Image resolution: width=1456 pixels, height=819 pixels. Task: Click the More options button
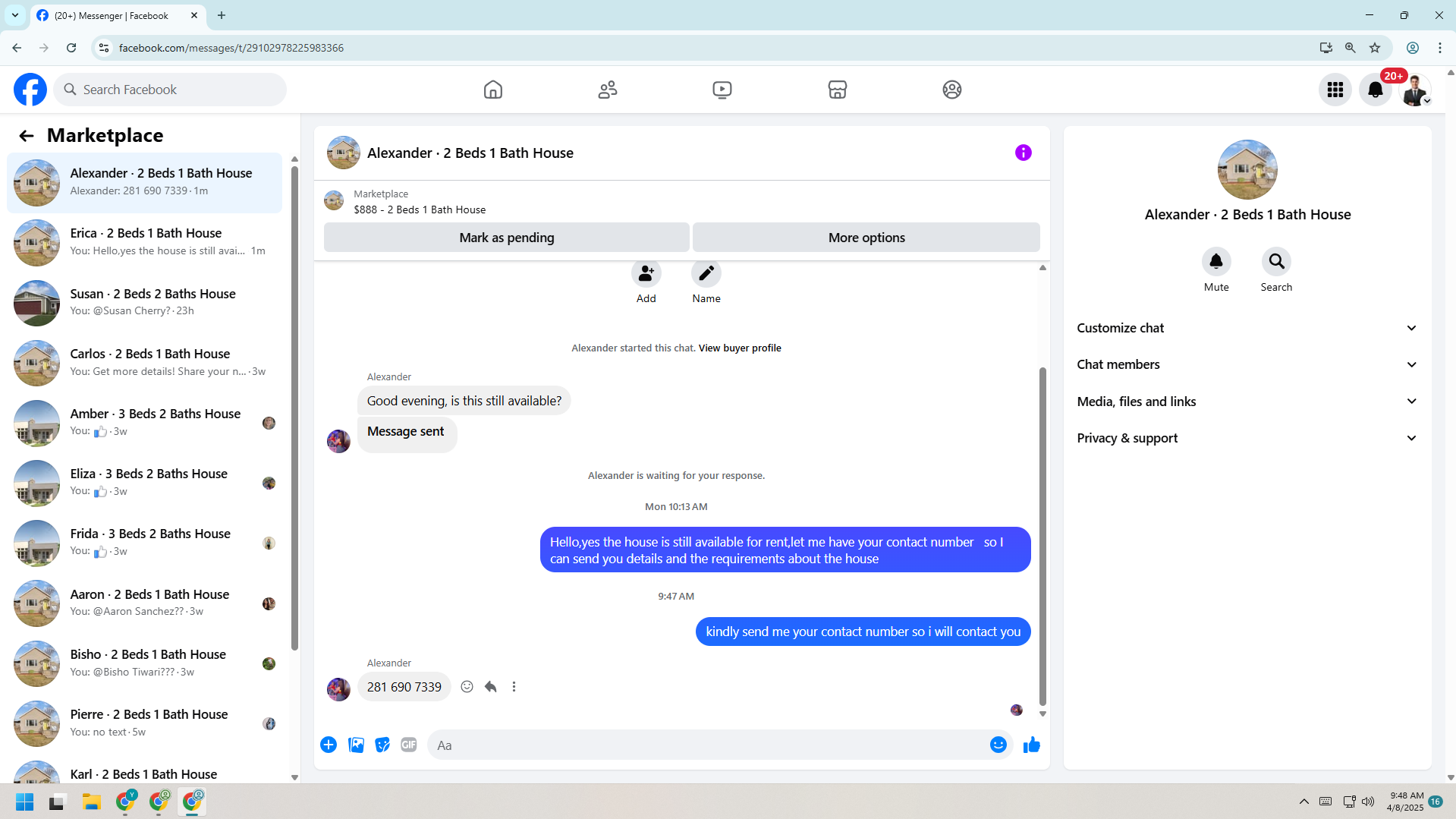[866, 238]
